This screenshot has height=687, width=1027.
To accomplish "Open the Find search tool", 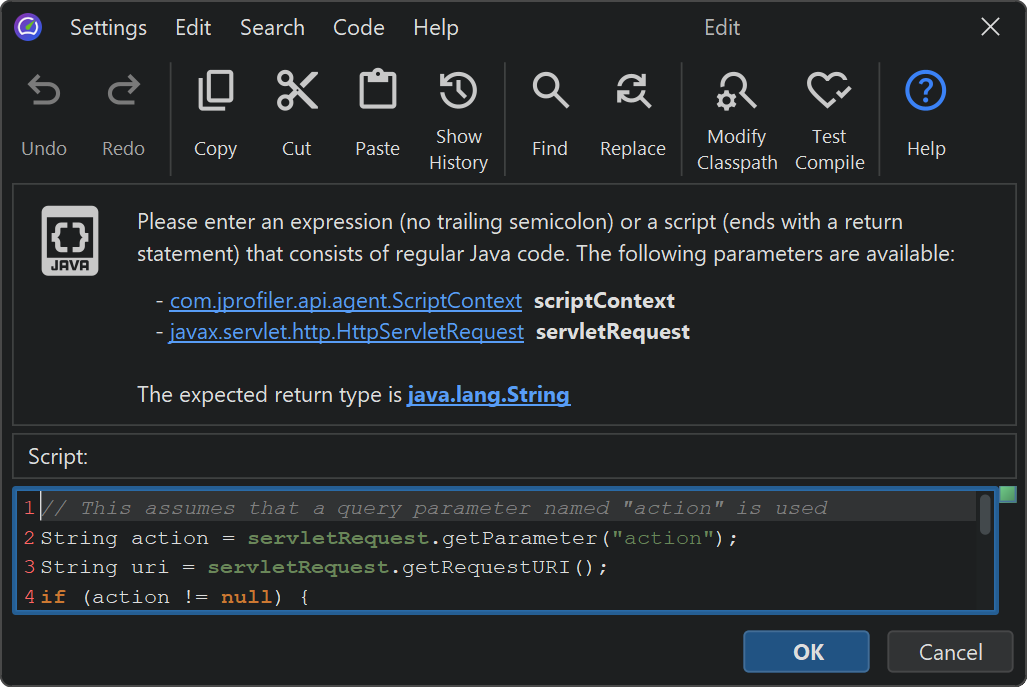I will pyautogui.click(x=550, y=92).
